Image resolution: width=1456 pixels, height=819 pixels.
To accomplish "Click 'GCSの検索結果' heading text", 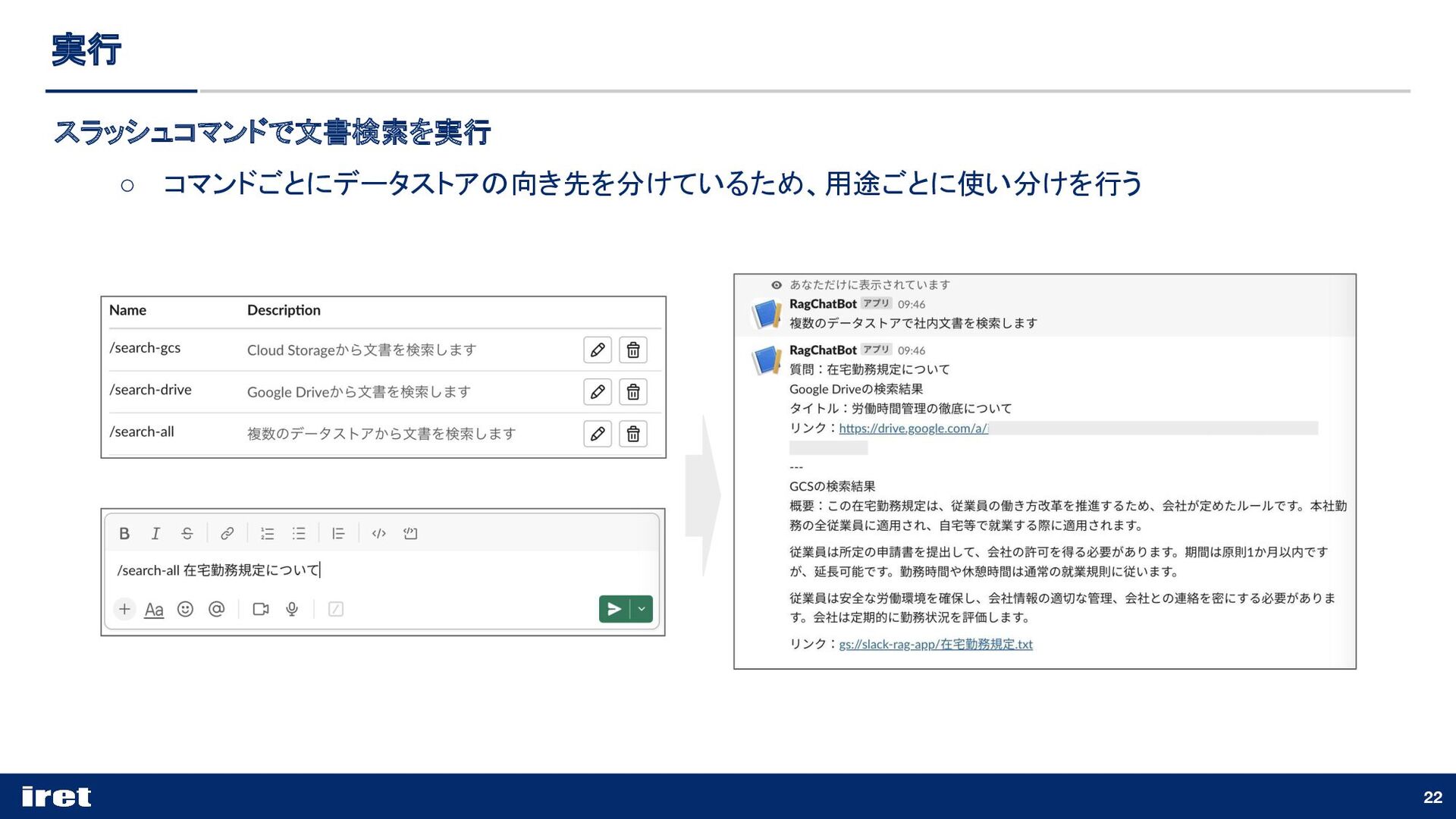I will [832, 486].
